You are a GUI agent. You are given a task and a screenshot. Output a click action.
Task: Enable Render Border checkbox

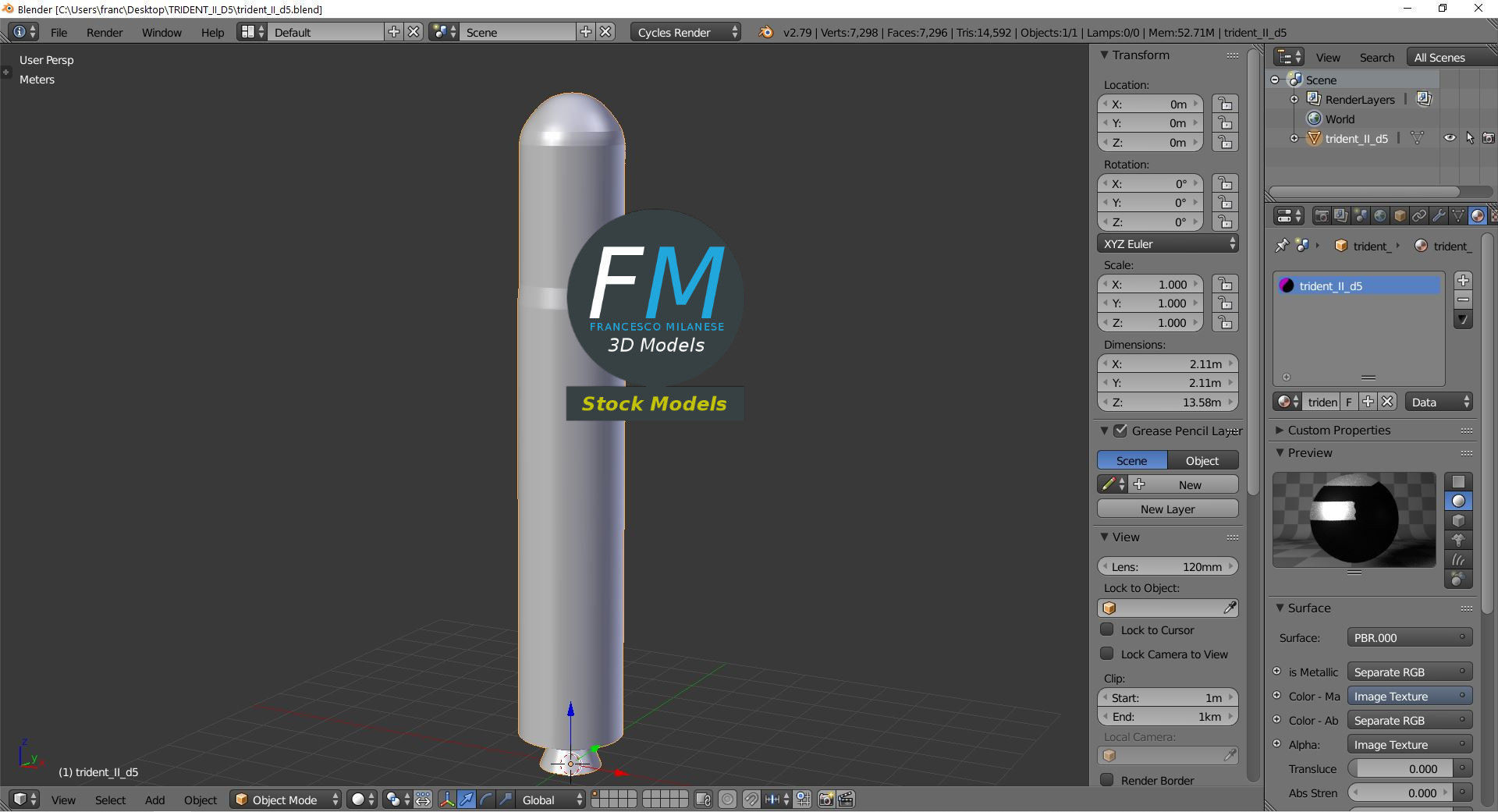[x=1106, y=780]
